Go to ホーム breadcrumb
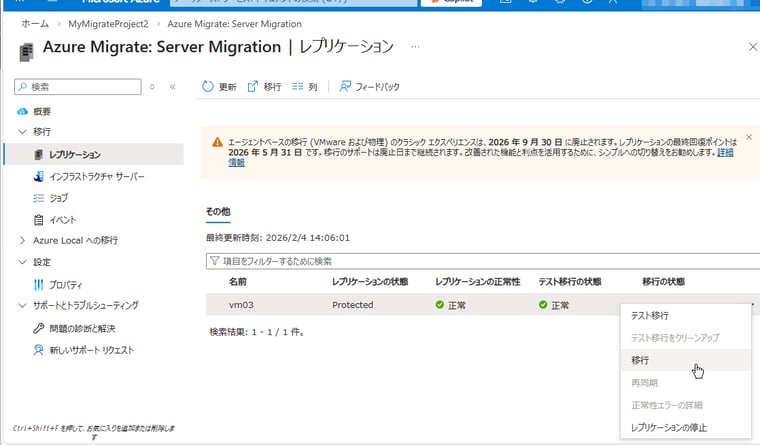The image size is (760, 445). pos(35,24)
